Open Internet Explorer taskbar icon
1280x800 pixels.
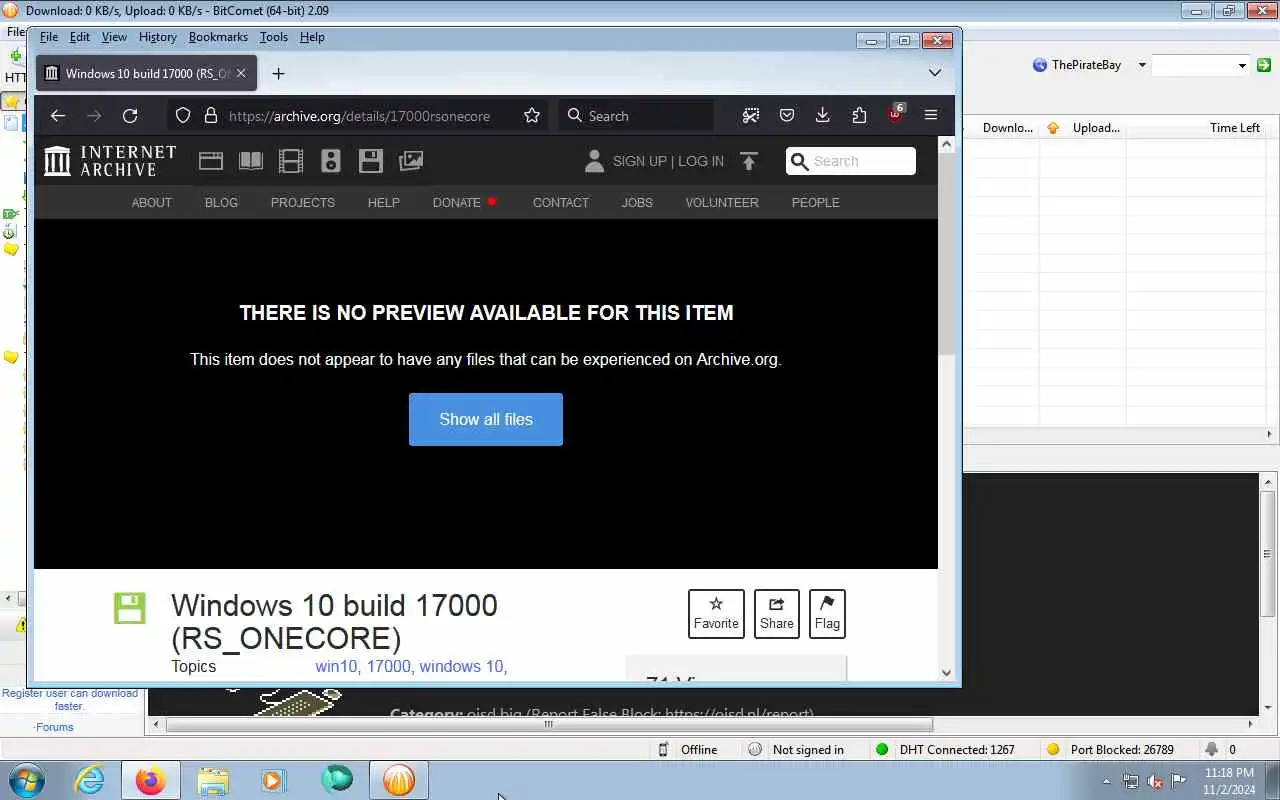pyautogui.click(x=90, y=780)
